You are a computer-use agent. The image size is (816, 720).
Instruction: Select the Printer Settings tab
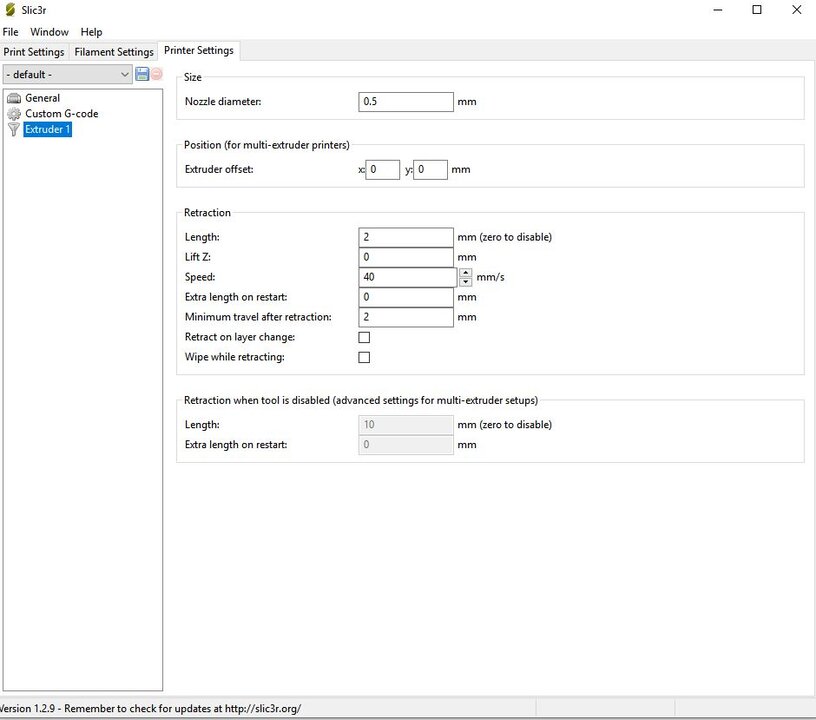[x=199, y=50]
